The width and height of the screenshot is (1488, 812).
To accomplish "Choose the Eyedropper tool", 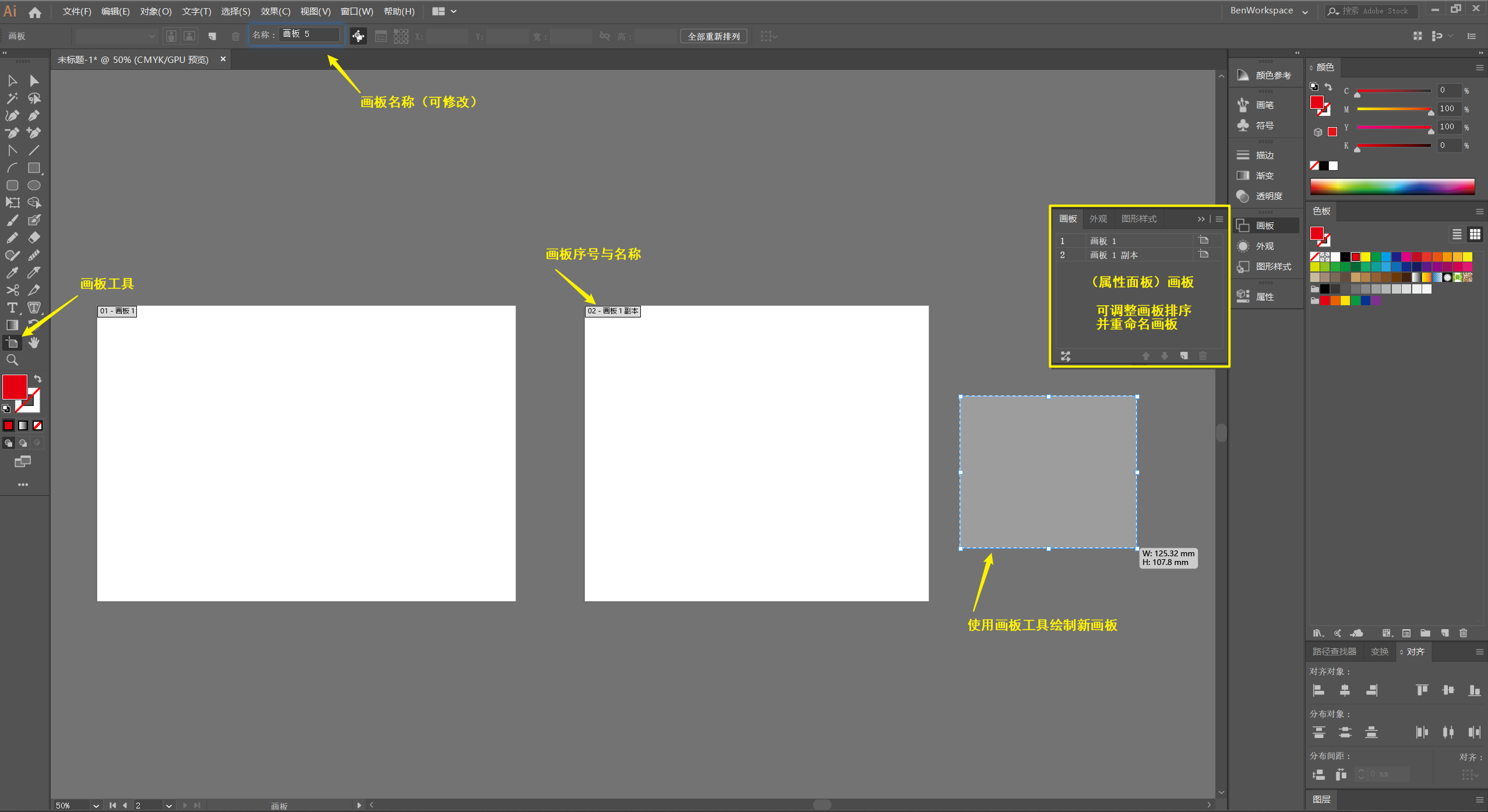I will [x=12, y=273].
